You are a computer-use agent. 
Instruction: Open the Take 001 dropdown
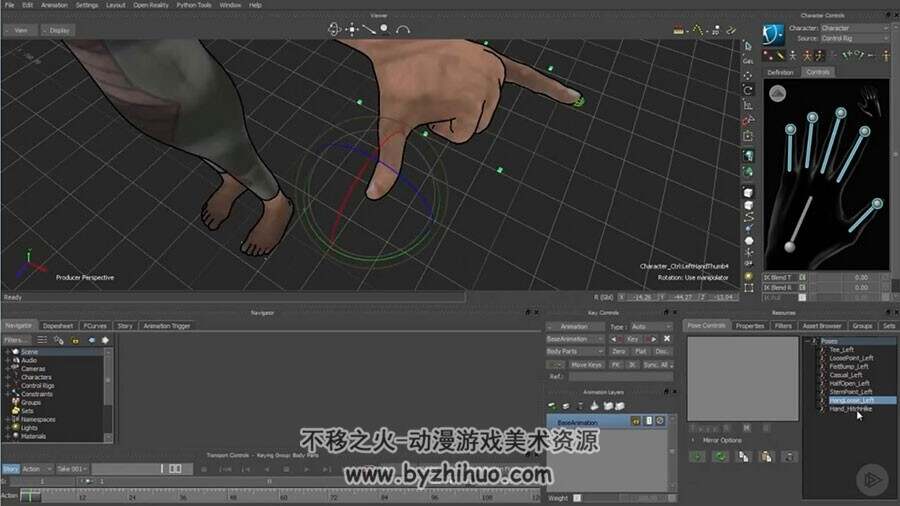pos(73,469)
